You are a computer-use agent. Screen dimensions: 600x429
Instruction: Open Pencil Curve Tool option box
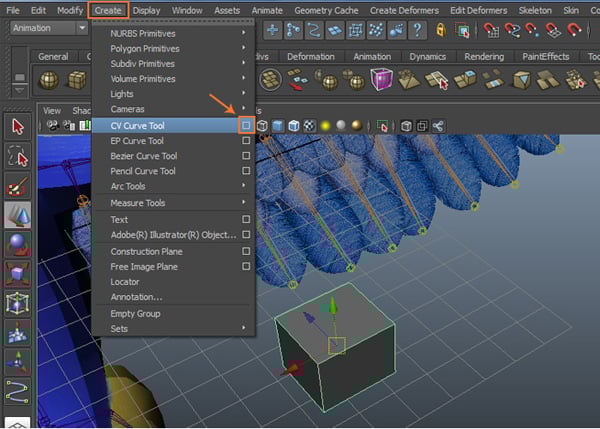tap(246, 171)
